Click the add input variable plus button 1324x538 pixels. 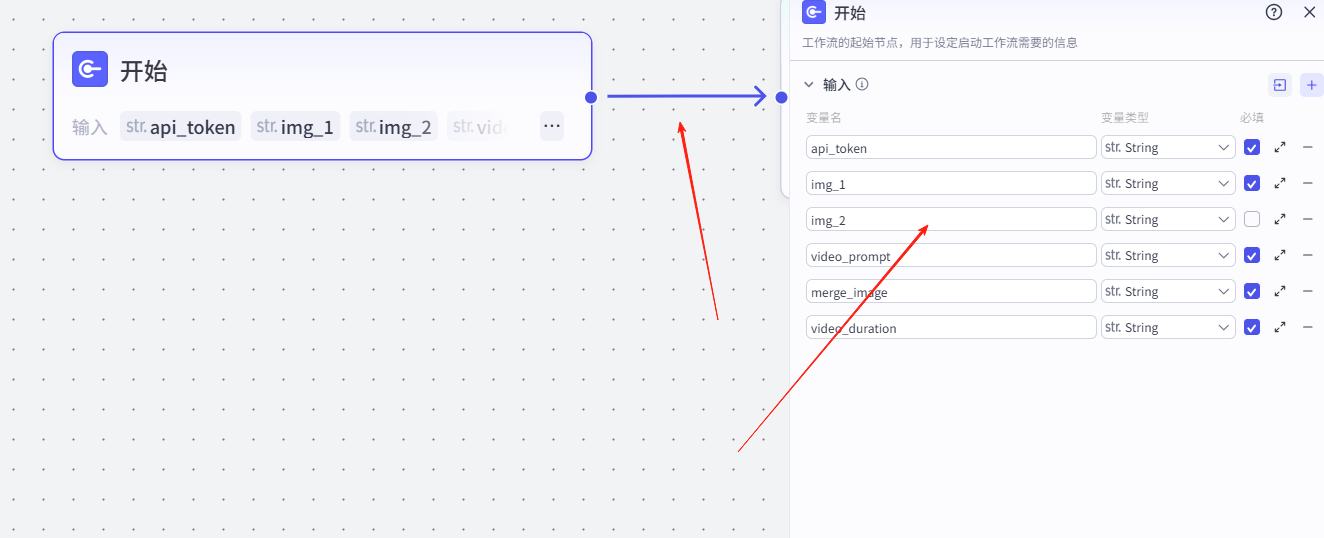point(1311,85)
